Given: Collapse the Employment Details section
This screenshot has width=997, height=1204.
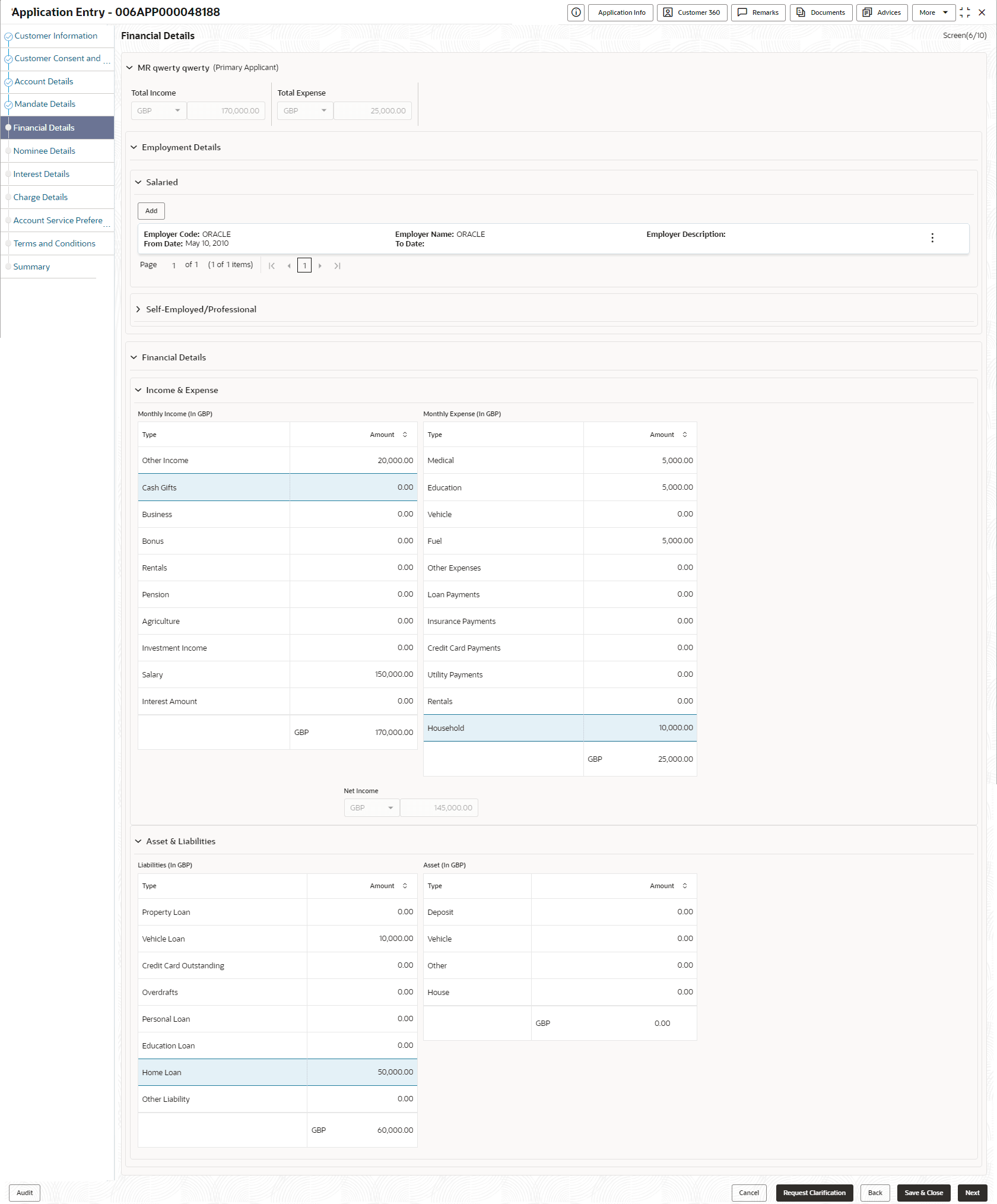Looking at the screenshot, I should [134, 147].
